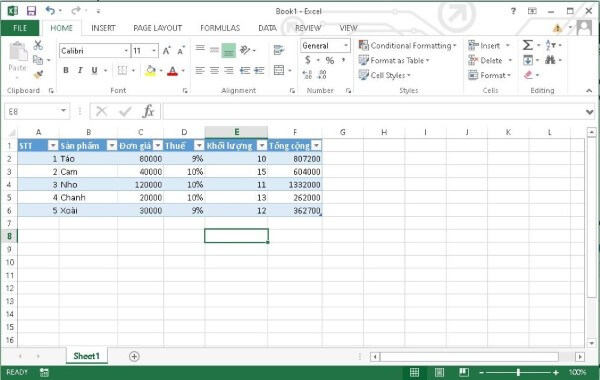The height and width of the screenshot is (380, 600).
Task: Add a new sheet with plus button
Action: (x=134, y=356)
